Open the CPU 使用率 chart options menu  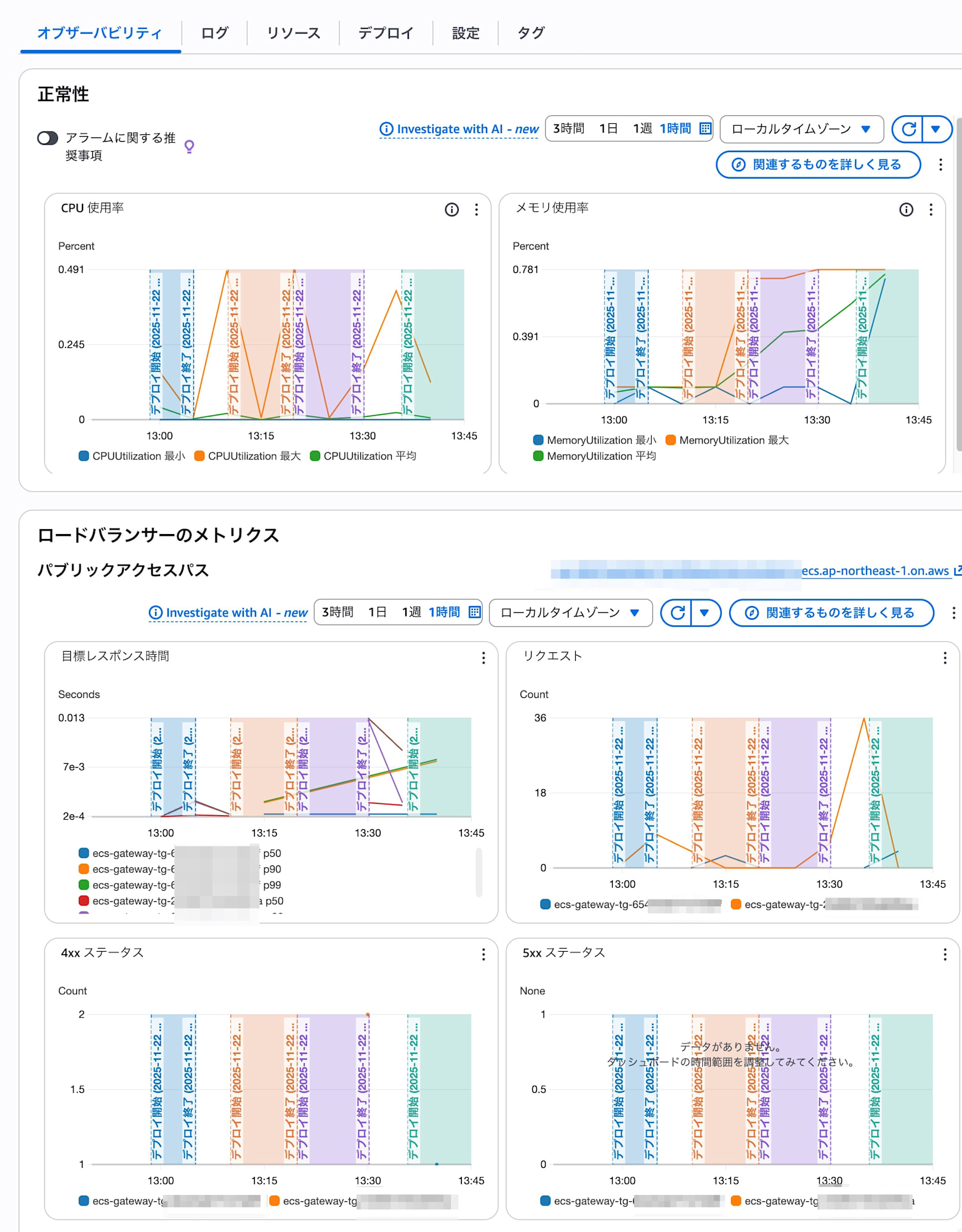[x=476, y=210]
